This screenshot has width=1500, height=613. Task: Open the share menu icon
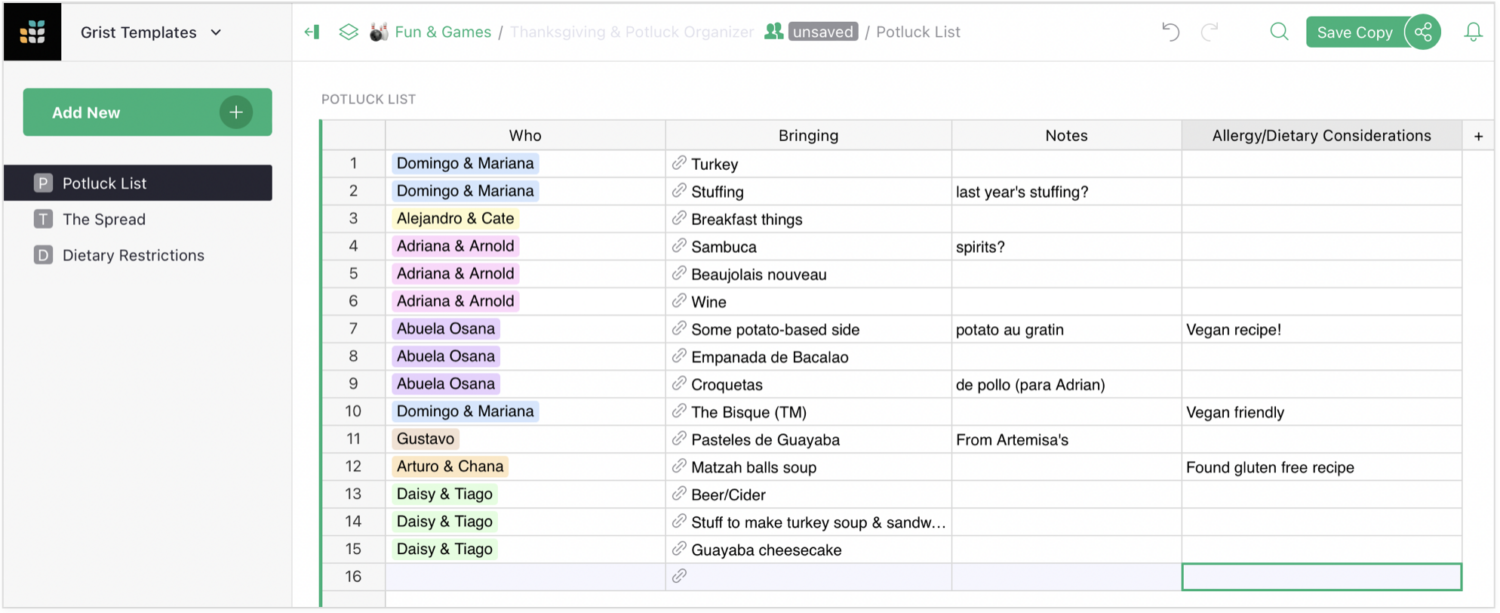pos(1423,32)
